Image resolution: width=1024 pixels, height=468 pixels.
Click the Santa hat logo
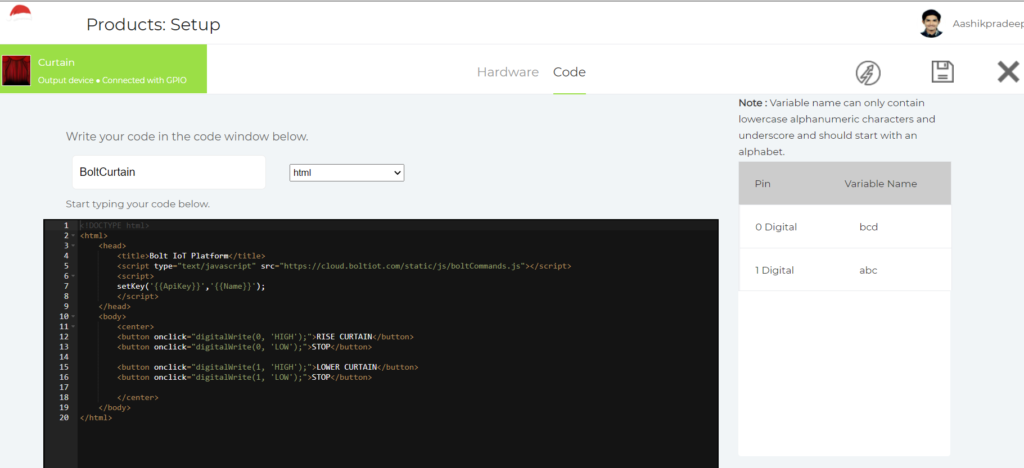20,15
